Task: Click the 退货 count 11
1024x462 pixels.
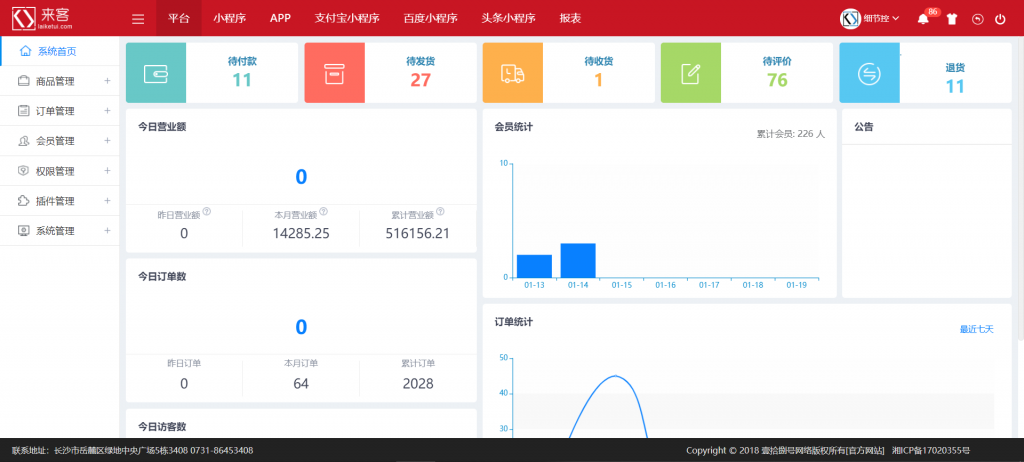Action: pos(955,86)
